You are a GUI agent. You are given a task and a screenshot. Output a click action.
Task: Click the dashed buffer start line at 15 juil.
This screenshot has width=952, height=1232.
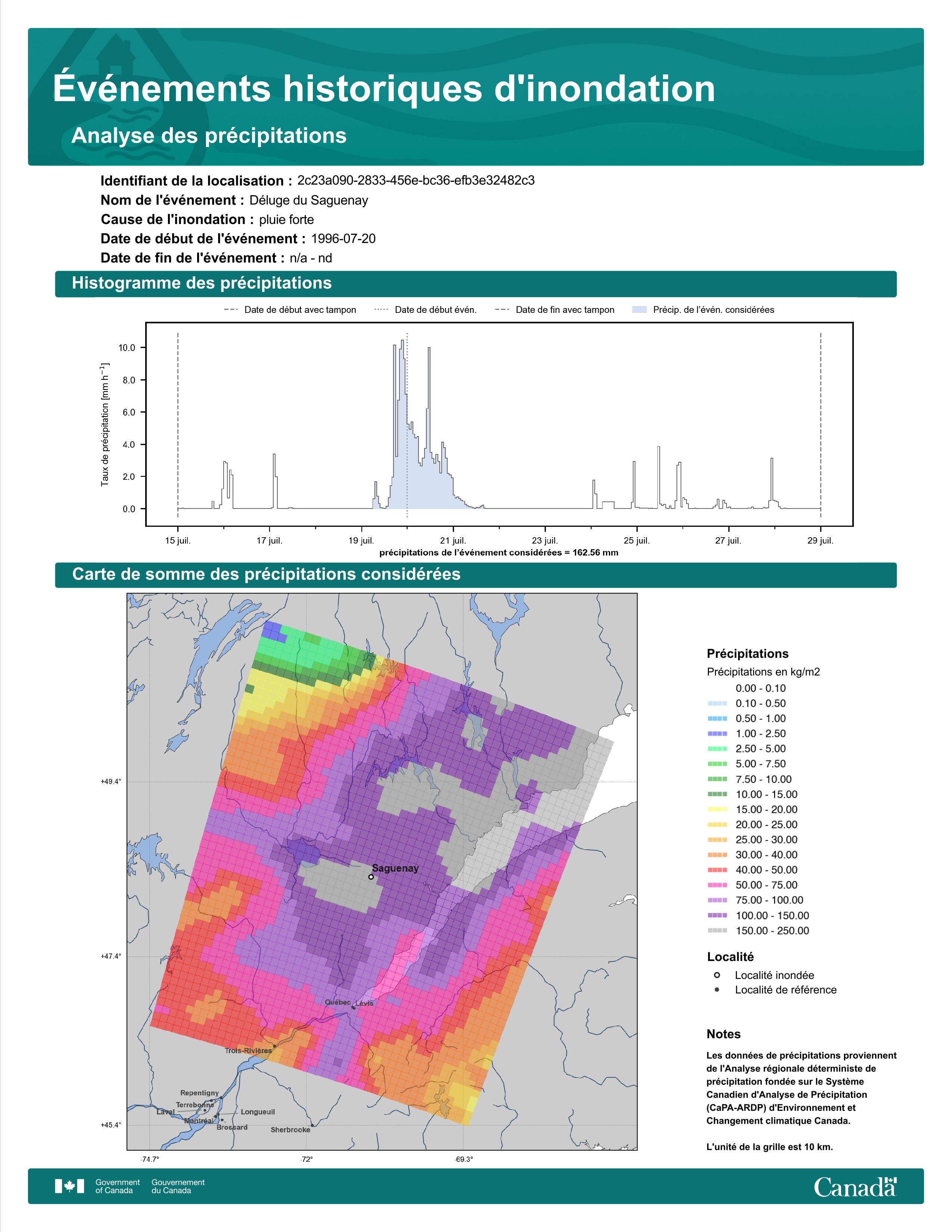[x=178, y=425]
